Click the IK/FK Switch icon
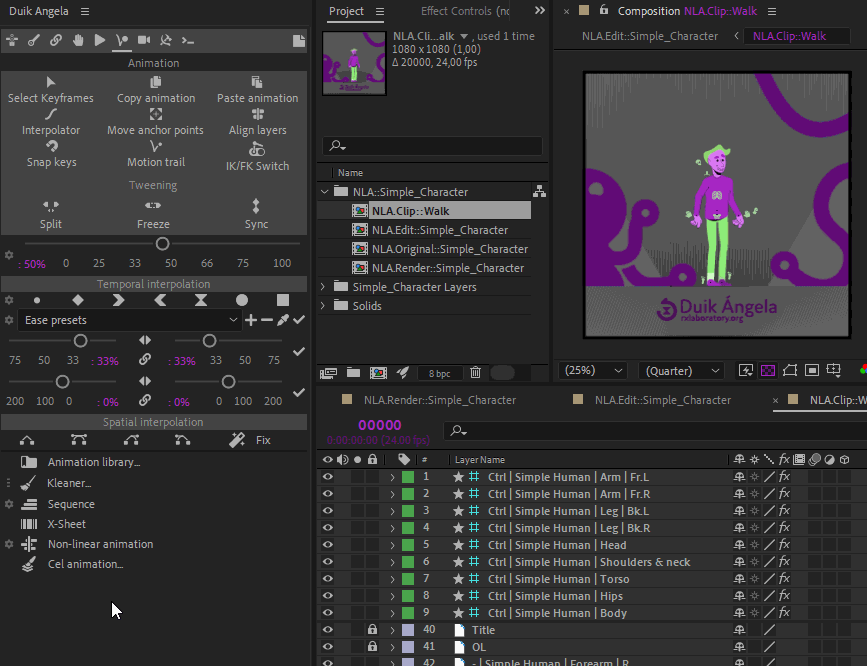 click(257, 150)
